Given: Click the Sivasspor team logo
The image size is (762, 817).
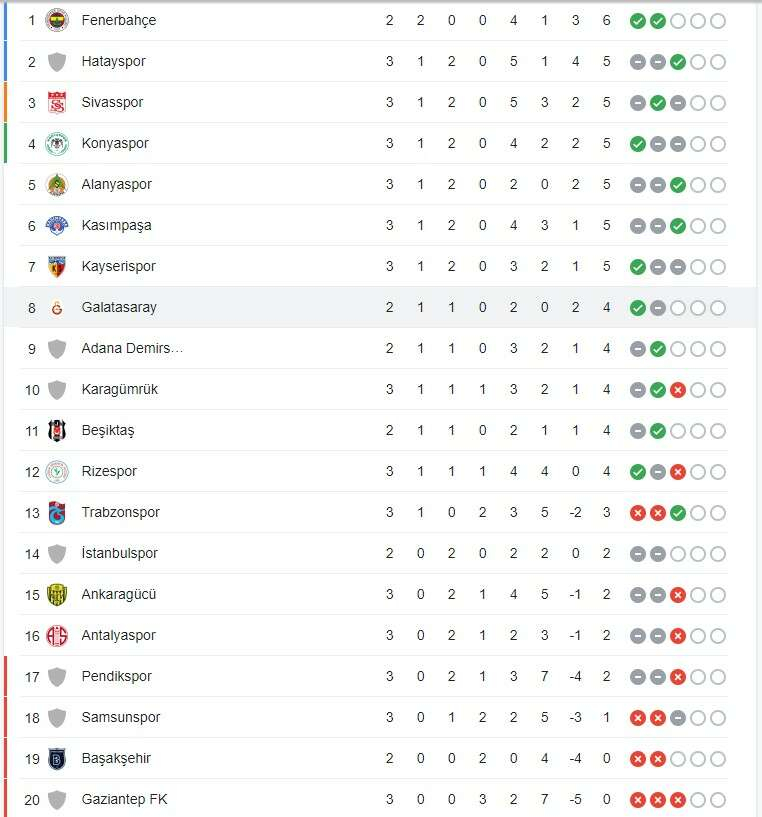Looking at the screenshot, I should point(57,103).
